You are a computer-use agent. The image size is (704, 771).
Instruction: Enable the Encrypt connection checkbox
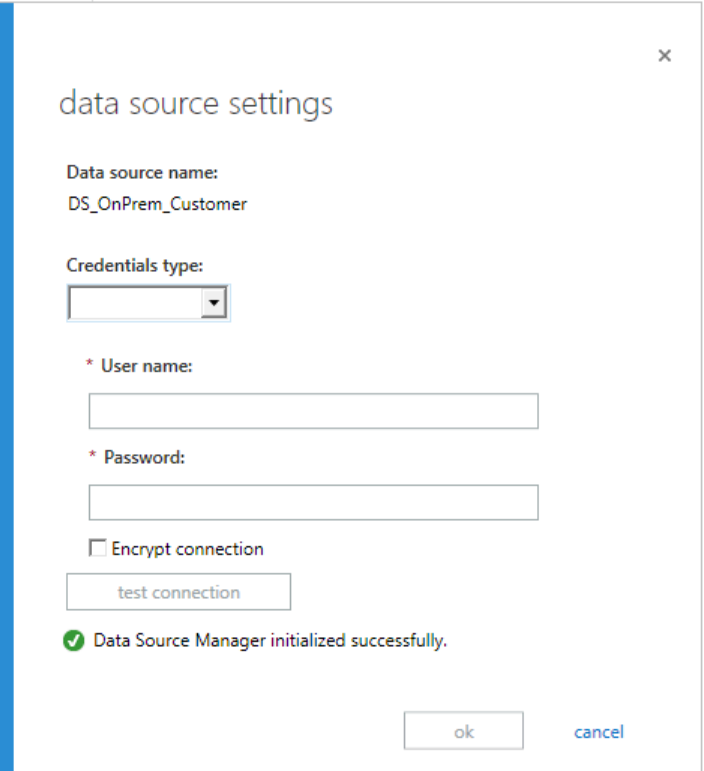click(x=97, y=548)
